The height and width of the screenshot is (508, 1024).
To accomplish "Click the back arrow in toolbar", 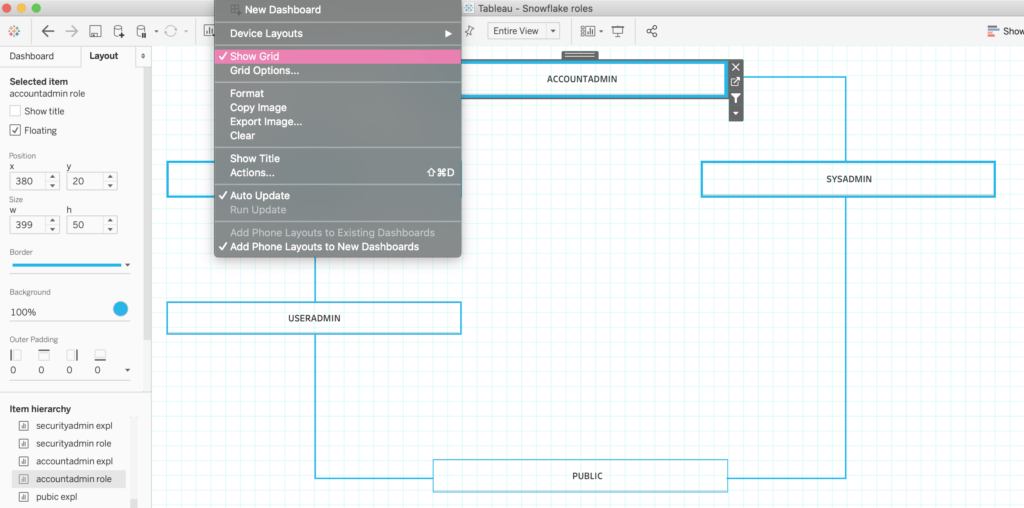I will tap(47, 31).
